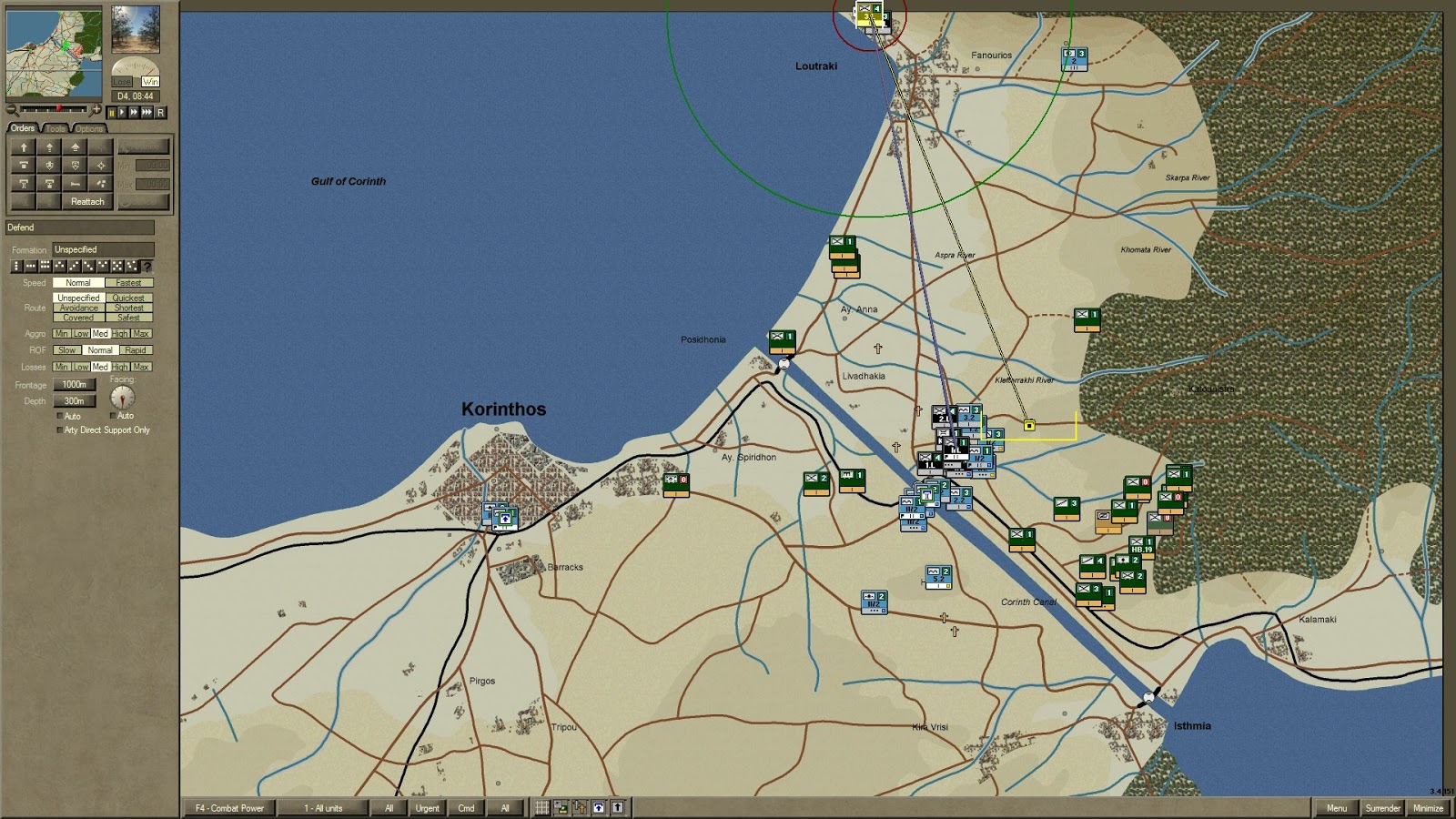This screenshot has width=1456, height=819.
Task: Select the blue II/2 unit counter south of canal
Action: (875, 602)
